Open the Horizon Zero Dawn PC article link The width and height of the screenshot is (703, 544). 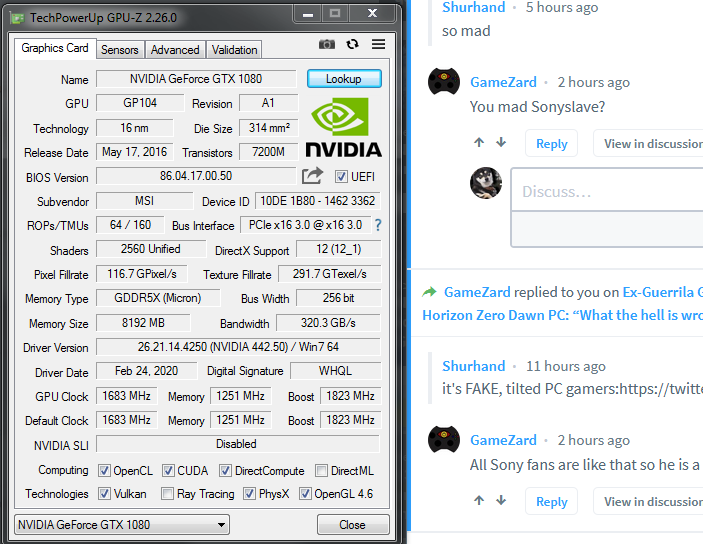tap(562, 315)
